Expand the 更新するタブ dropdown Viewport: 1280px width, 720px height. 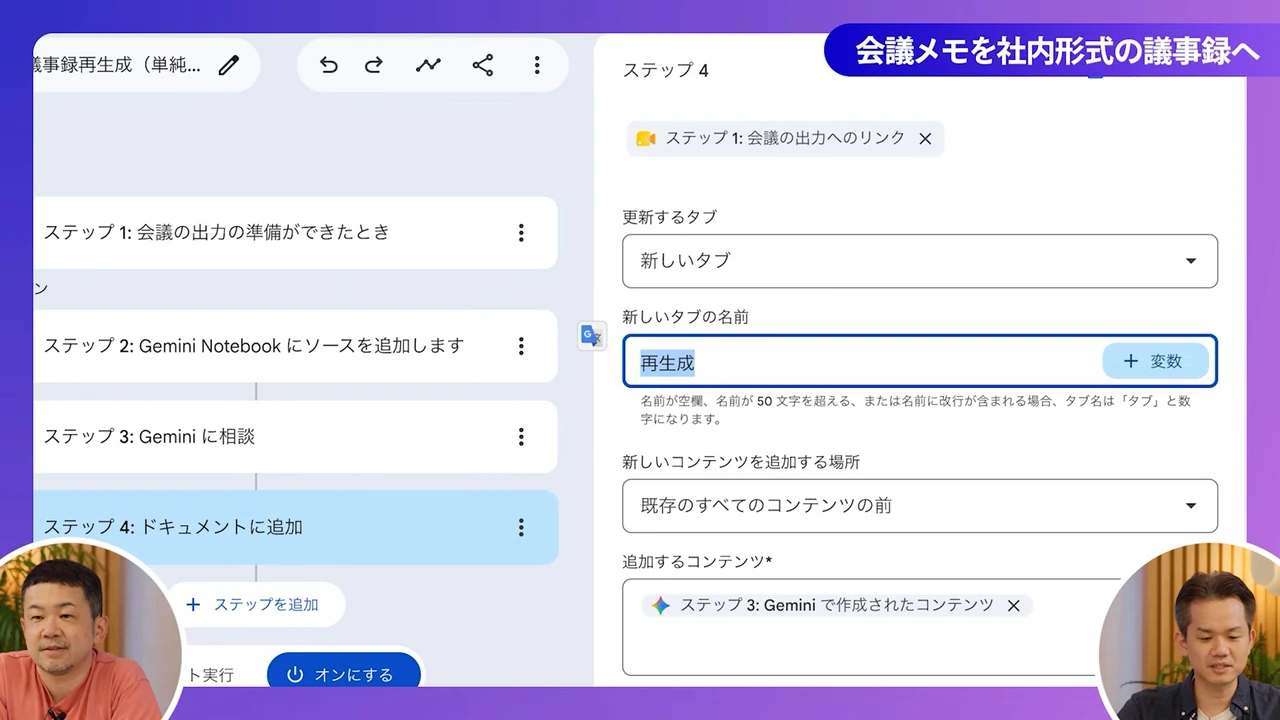point(920,261)
